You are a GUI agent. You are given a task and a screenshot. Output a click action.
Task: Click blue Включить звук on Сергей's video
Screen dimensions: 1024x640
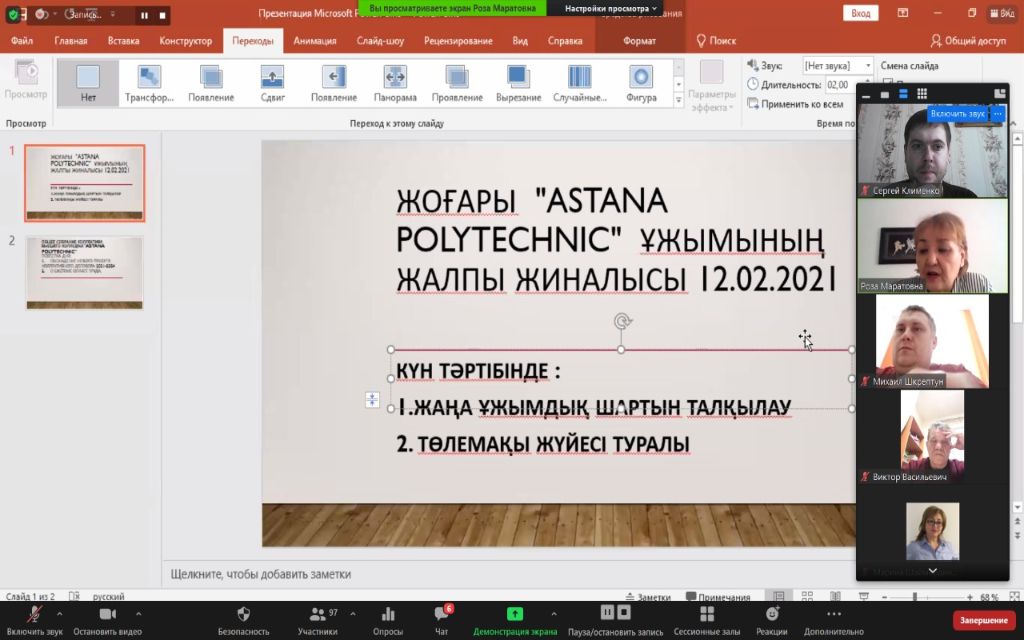point(957,114)
